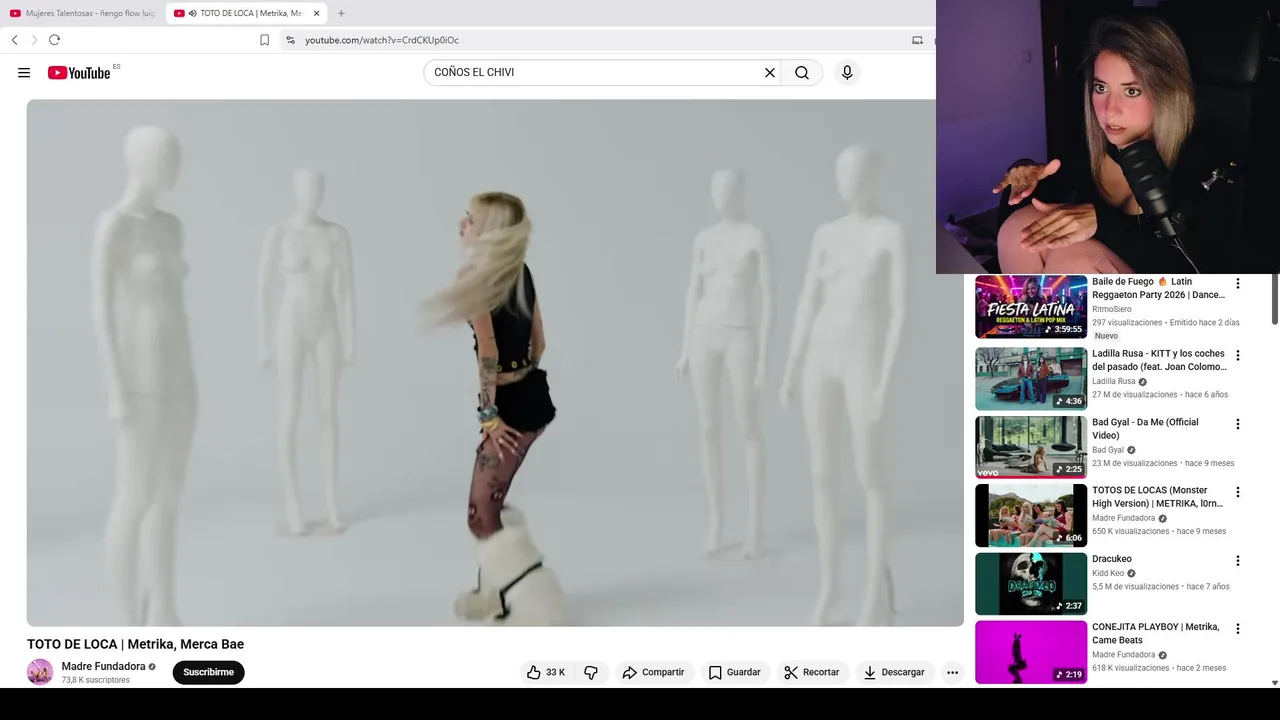Screen dimensions: 1280x720
Task: Open the YouTube guide hamburger menu
Action: pyautogui.click(x=24, y=72)
